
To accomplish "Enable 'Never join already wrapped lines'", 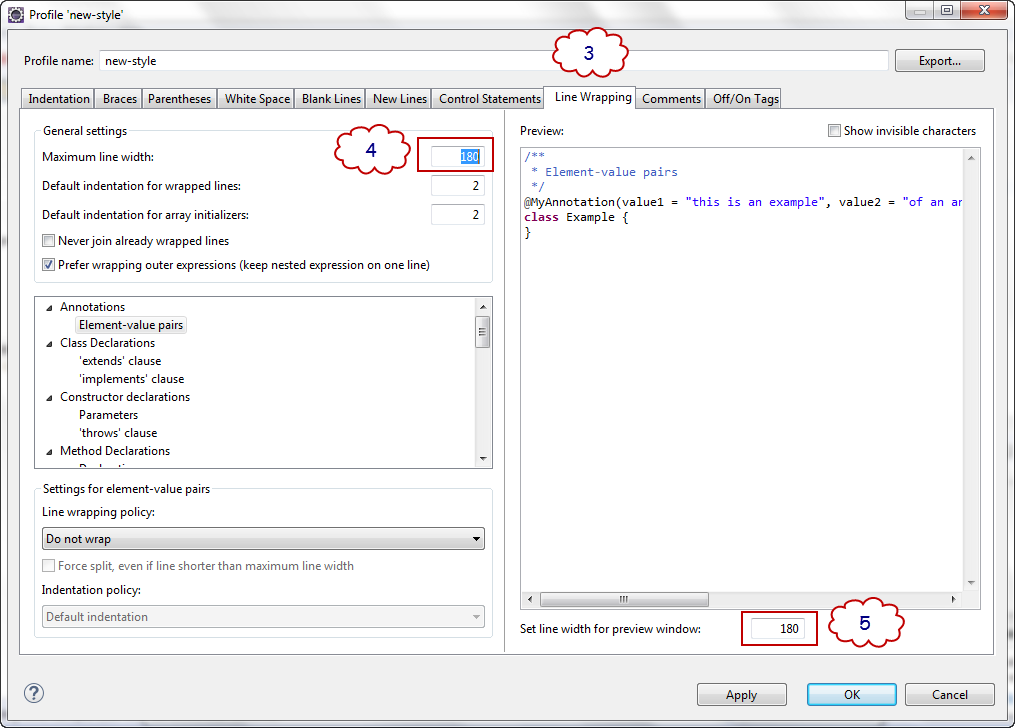I will [x=48, y=241].
